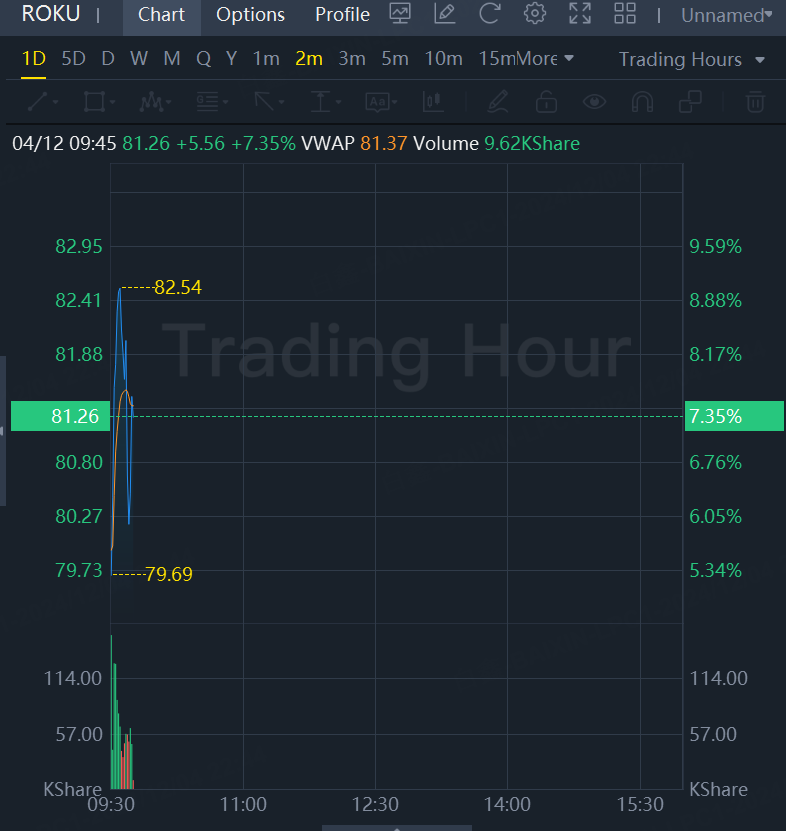Open the multi-chart grid layout
This screenshot has width=786, height=831.
coord(625,14)
